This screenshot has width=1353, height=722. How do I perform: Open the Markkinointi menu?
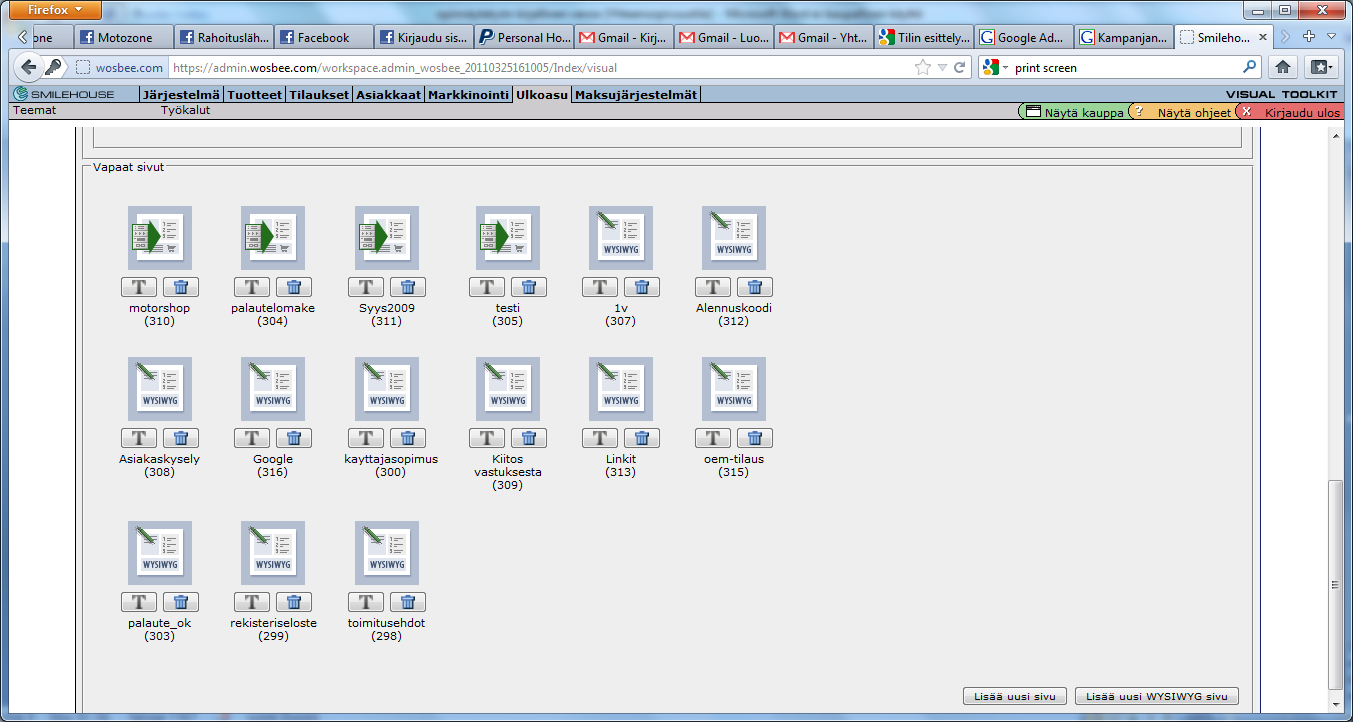[x=469, y=95]
